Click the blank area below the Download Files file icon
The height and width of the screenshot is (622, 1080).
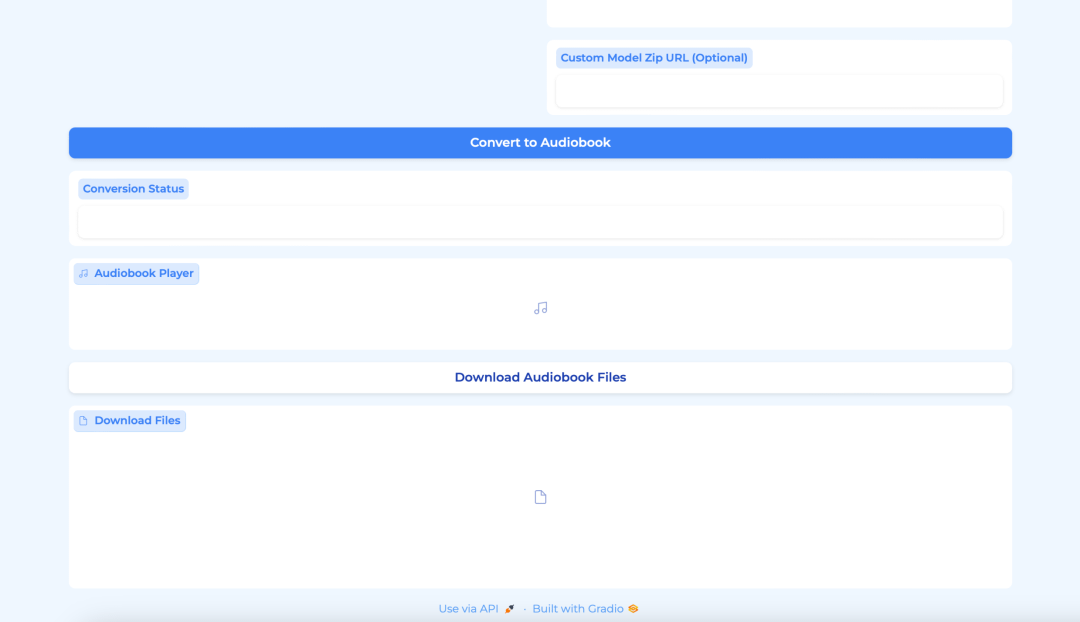pos(540,550)
